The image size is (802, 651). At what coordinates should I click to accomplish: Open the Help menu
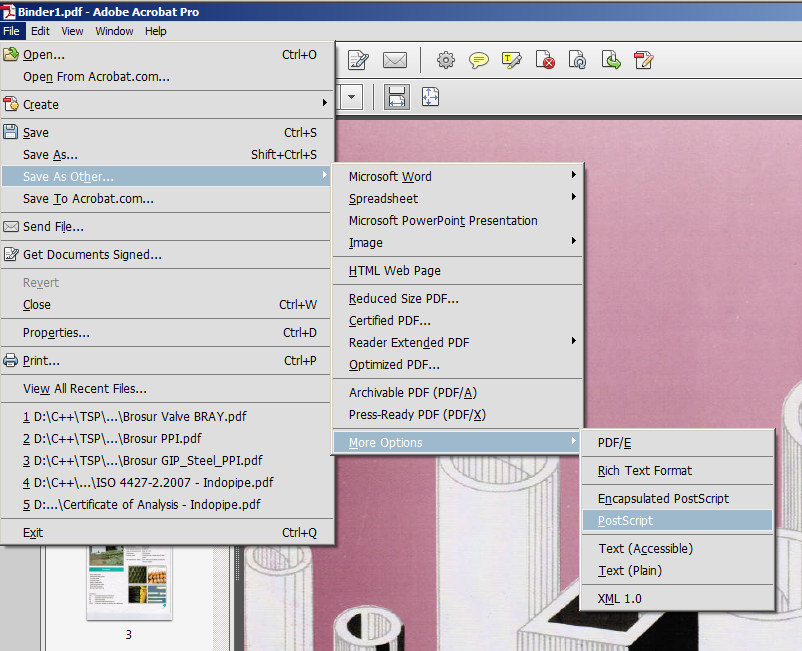[x=155, y=31]
